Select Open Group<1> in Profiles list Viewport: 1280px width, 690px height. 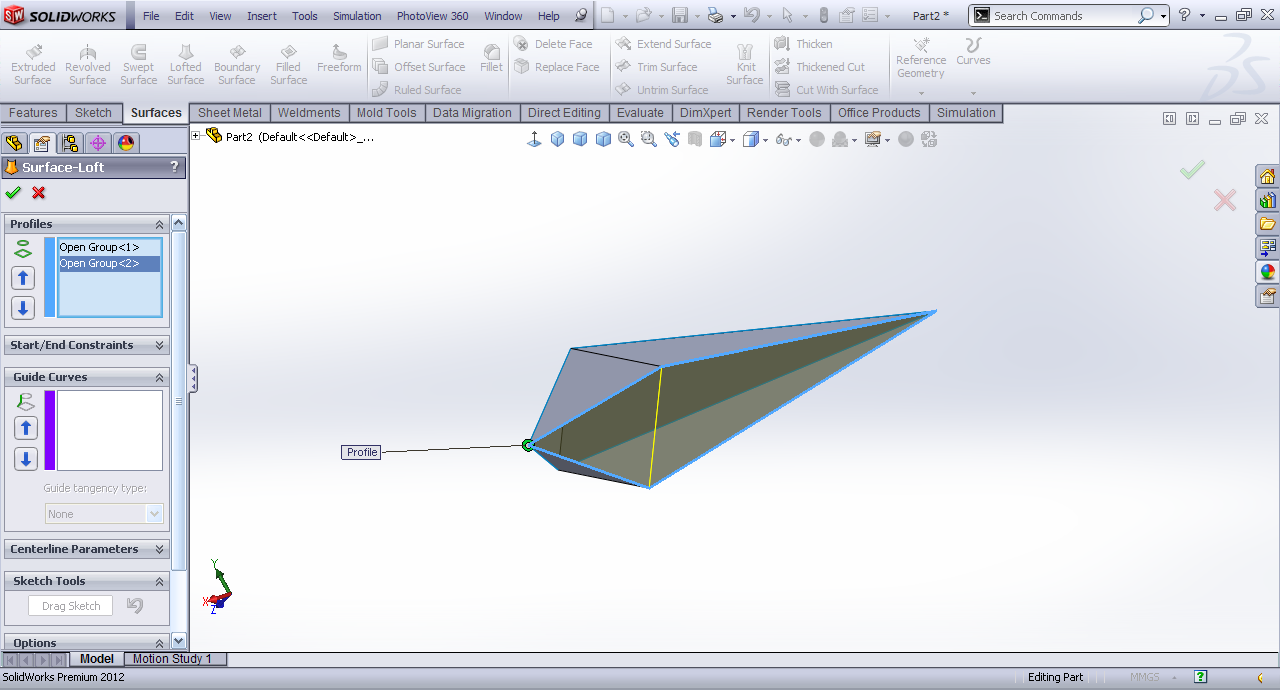[x=99, y=247]
